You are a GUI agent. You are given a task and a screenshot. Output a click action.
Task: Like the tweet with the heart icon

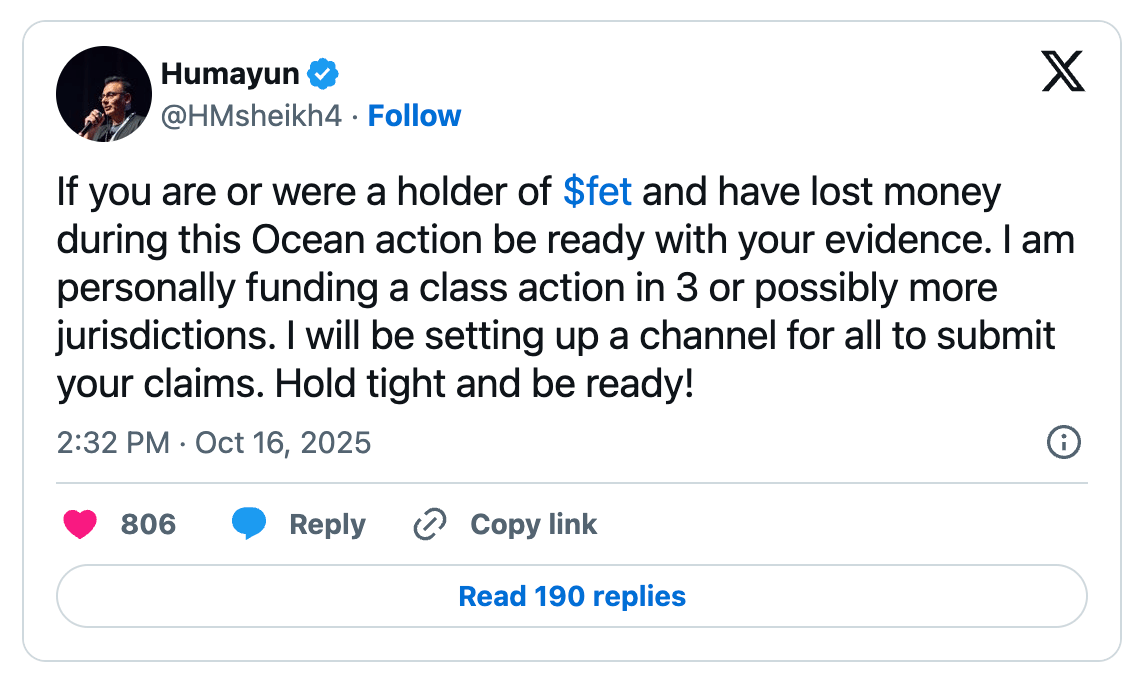(x=80, y=524)
